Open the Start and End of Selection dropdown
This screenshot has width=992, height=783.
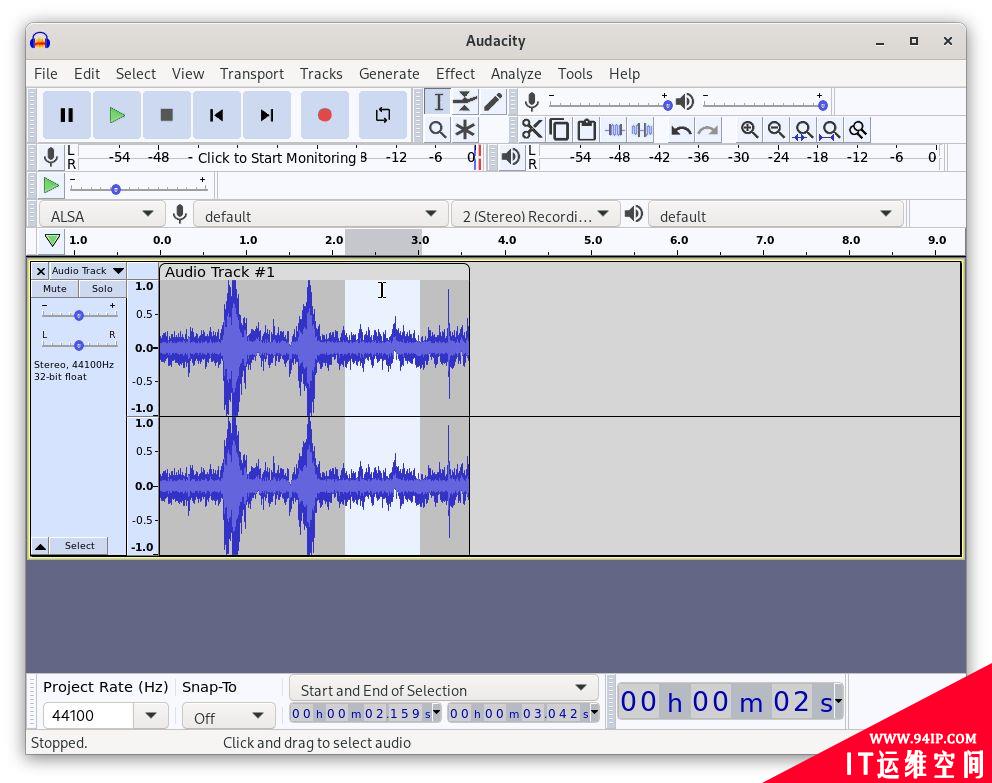(x=443, y=689)
